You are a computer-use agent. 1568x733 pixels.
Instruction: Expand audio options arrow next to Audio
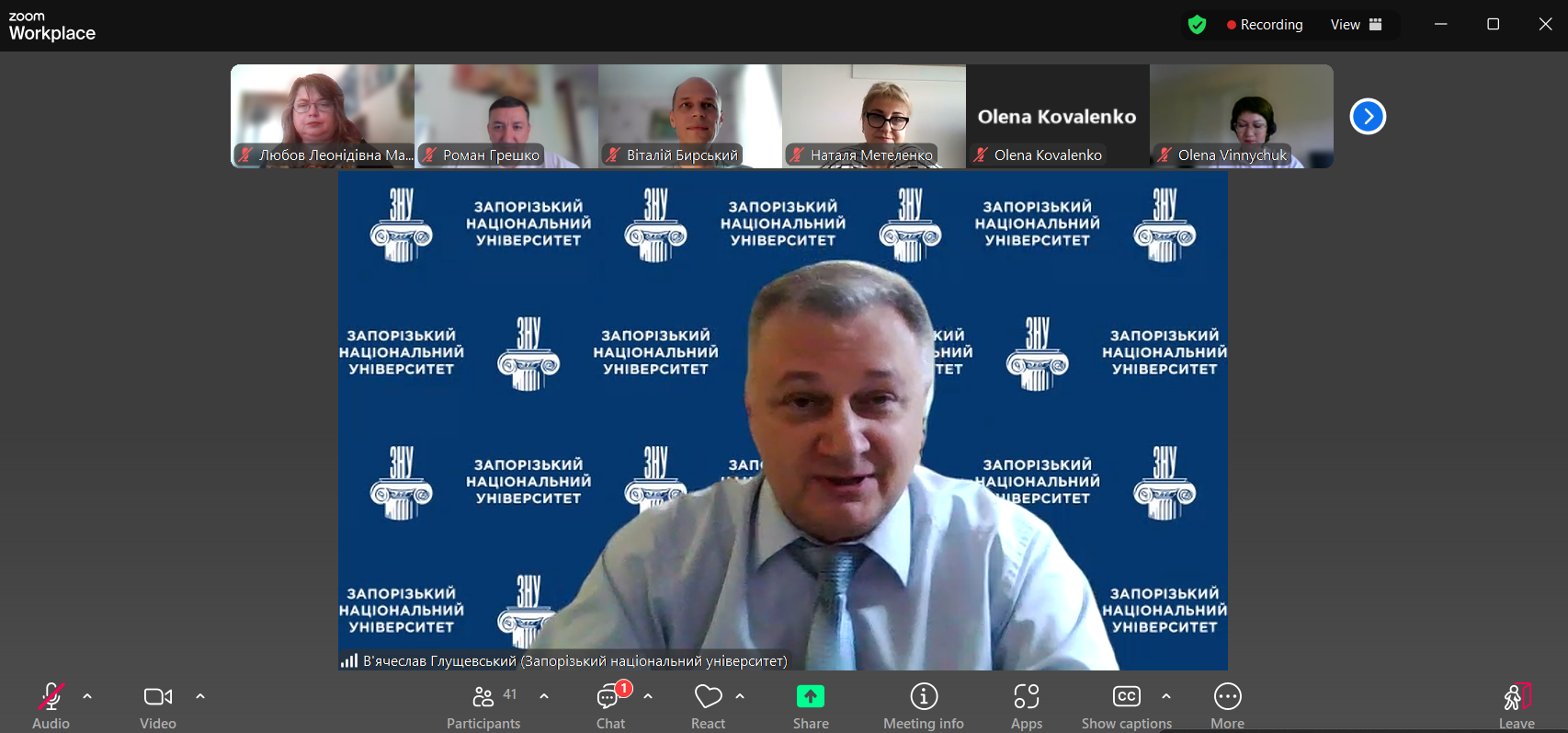coord(87,696)
